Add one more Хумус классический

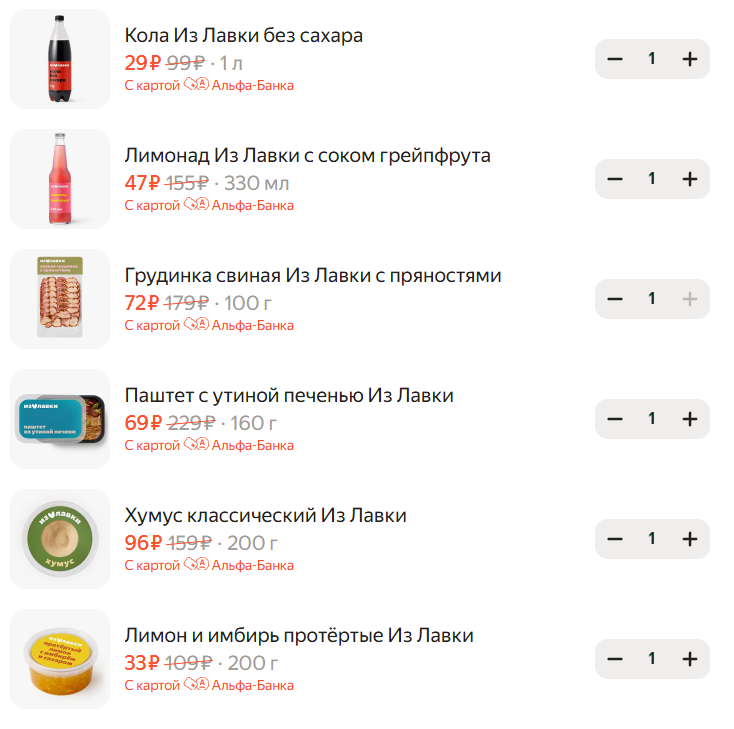pos(689,539)
